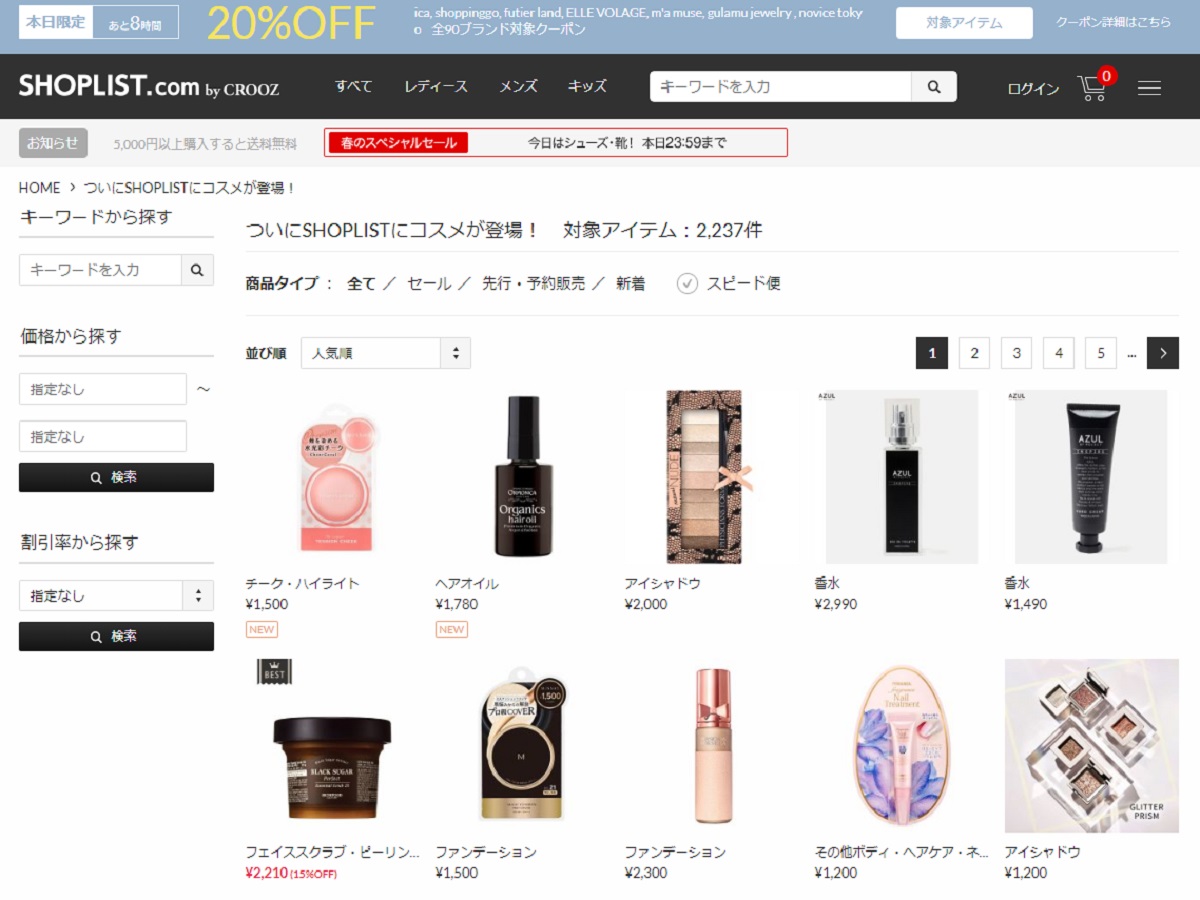Open the チーク・ハイライト product thumbnail
The image size is (1200, 900).
click(x=335, y=477)
